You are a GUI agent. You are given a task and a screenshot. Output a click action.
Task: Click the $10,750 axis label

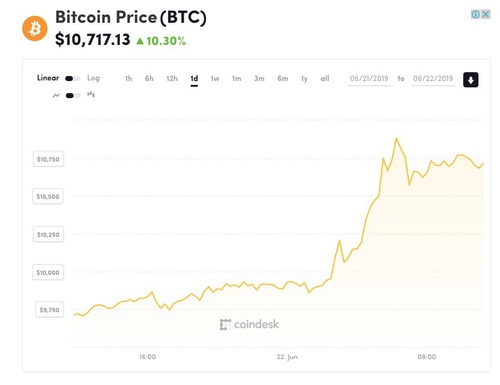[48, 159]
